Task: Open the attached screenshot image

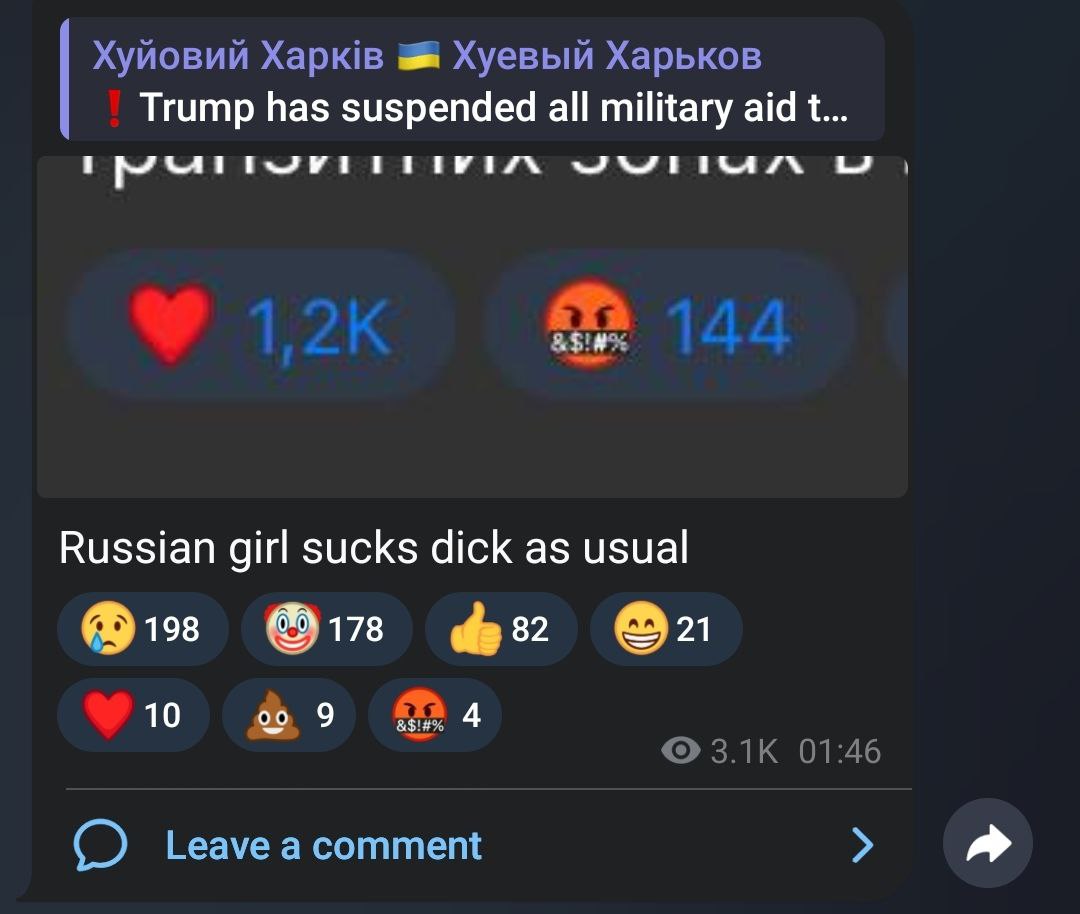Action: point(472,326)
